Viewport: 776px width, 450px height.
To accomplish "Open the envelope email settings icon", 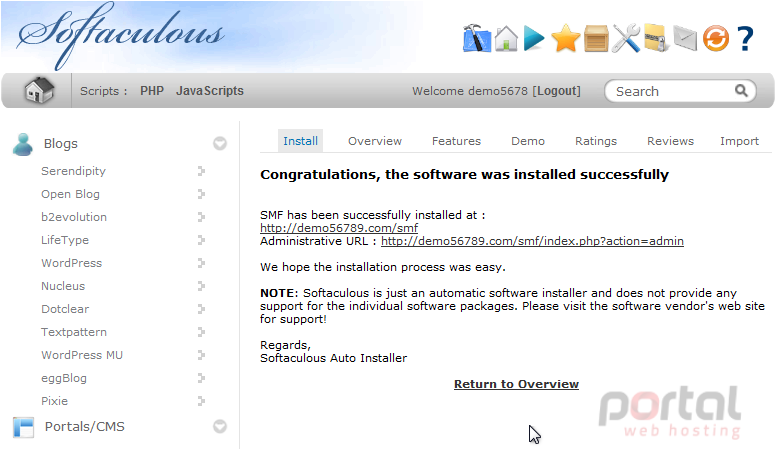I will point(685,38).
